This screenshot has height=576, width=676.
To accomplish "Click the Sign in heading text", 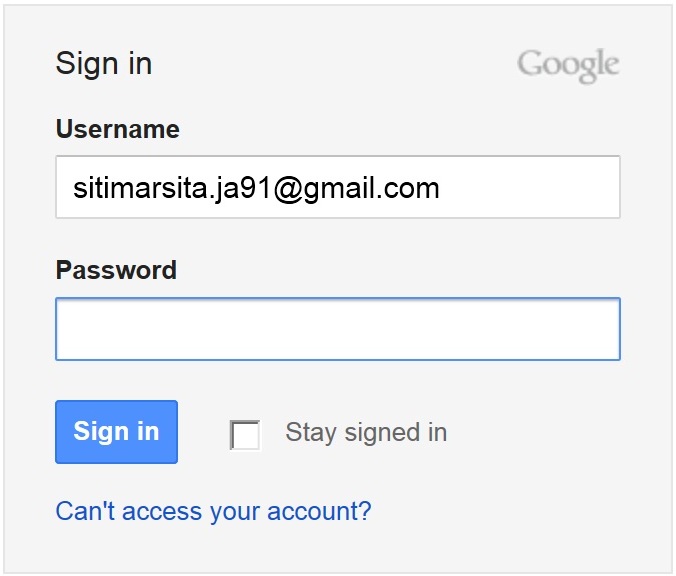I will pyautogui.click(x=104, y=64).
